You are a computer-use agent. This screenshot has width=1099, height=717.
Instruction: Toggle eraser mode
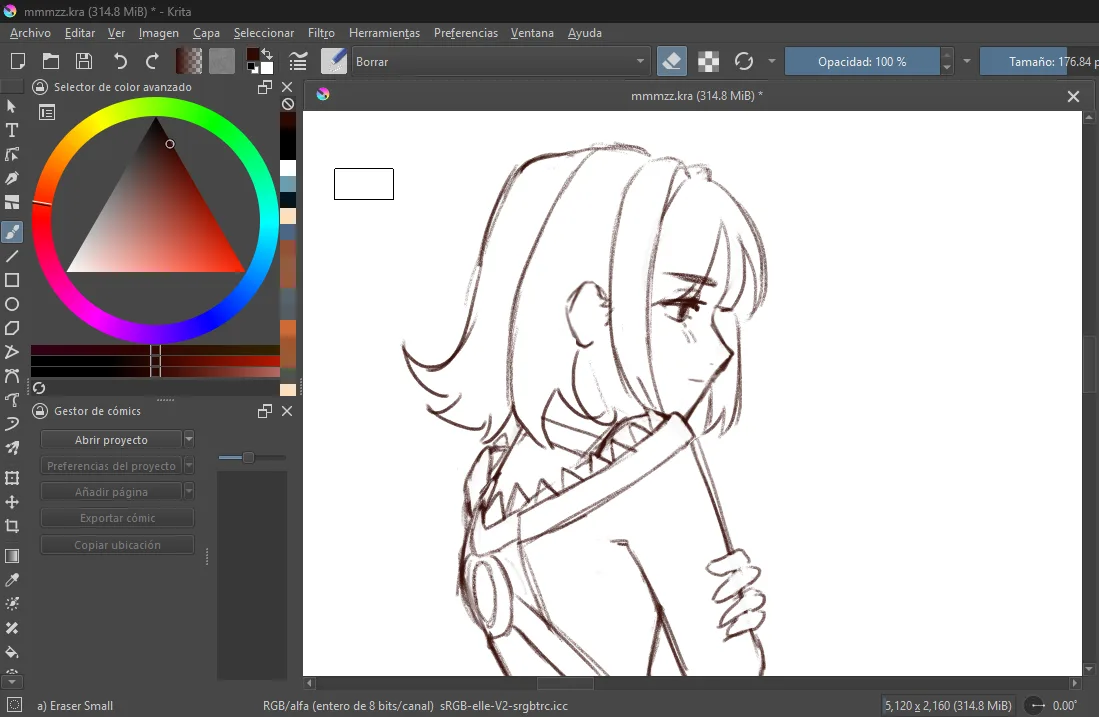coord(671,62)
